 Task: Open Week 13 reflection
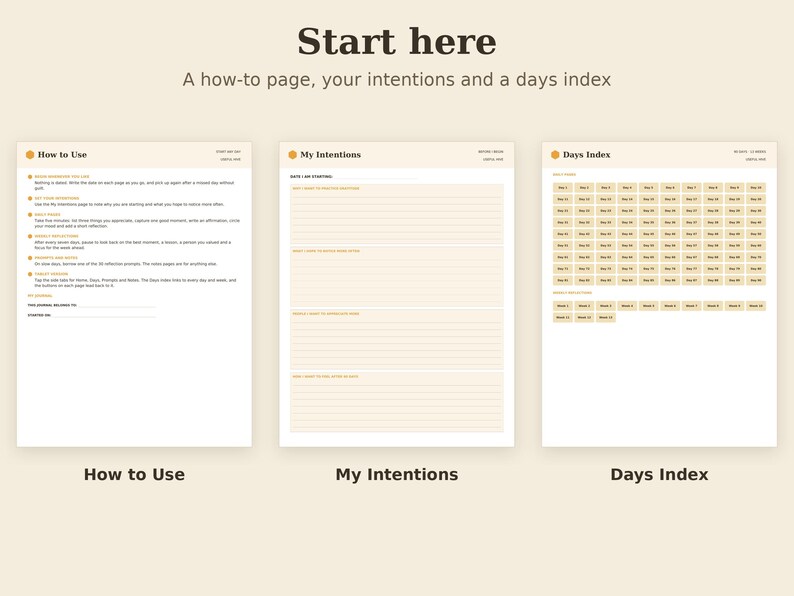pos(606,317)
